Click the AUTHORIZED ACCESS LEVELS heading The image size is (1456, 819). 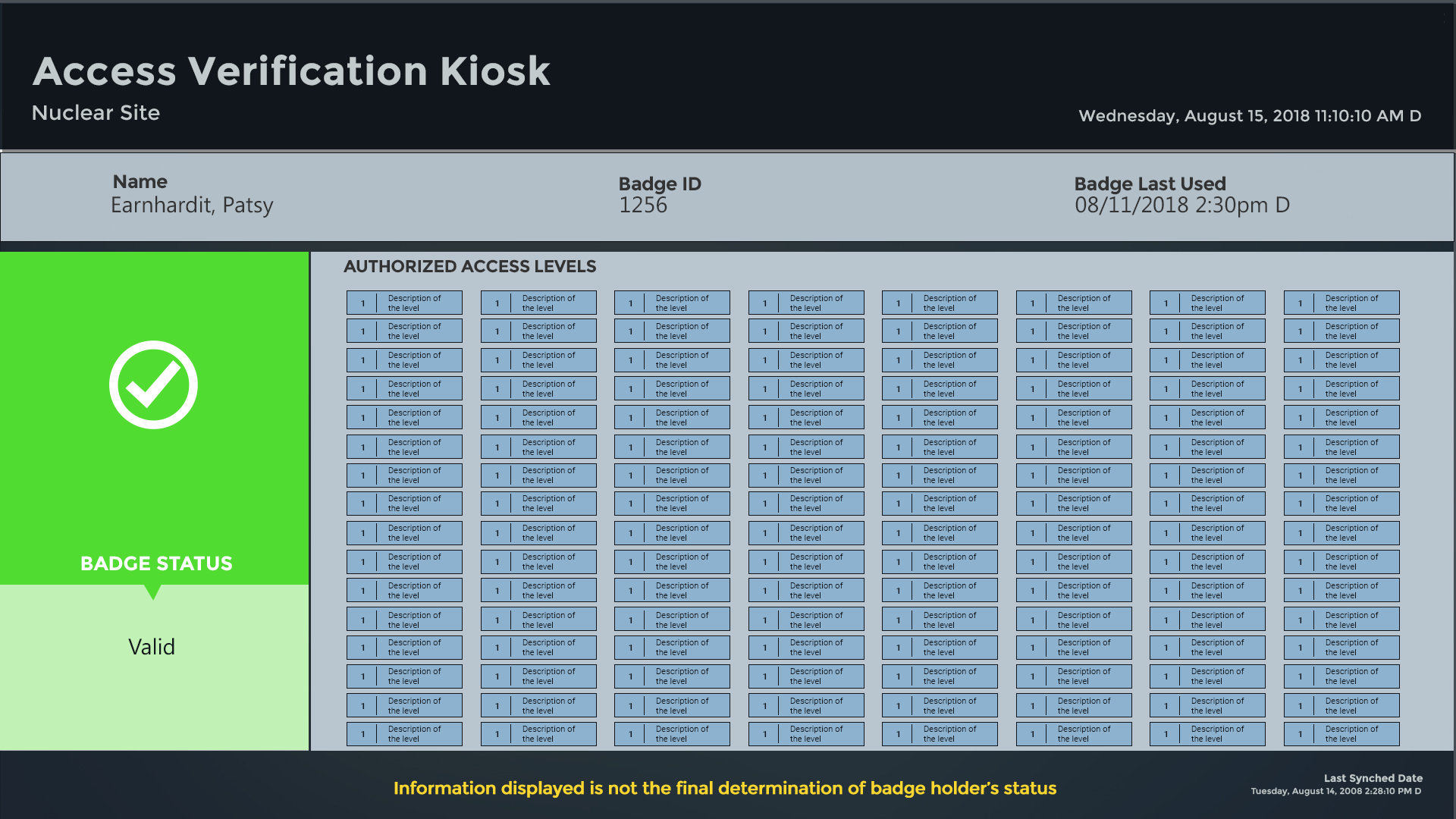click(469, 267)
